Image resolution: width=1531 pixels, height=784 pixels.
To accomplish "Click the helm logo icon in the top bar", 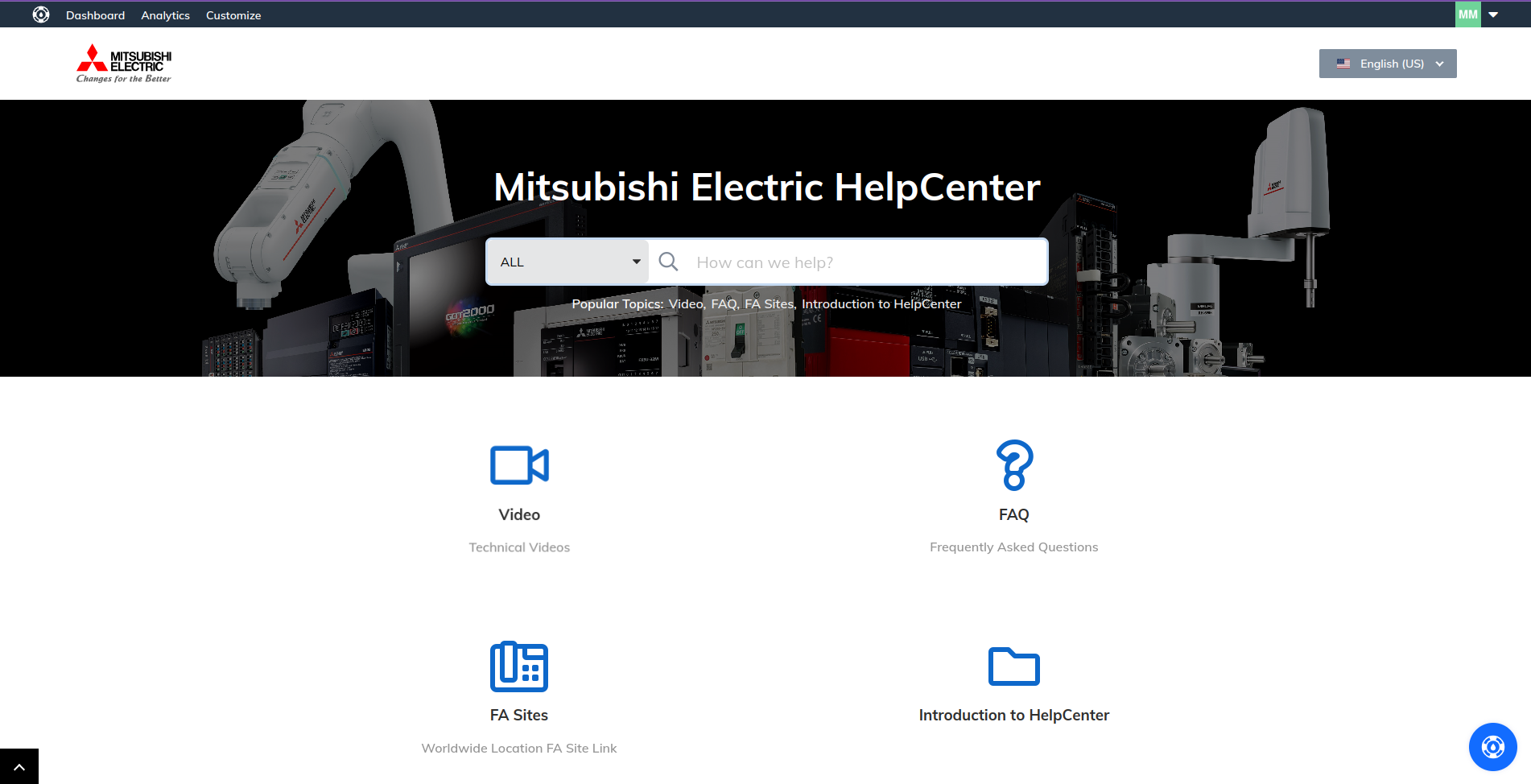I will tap(41, 14).
